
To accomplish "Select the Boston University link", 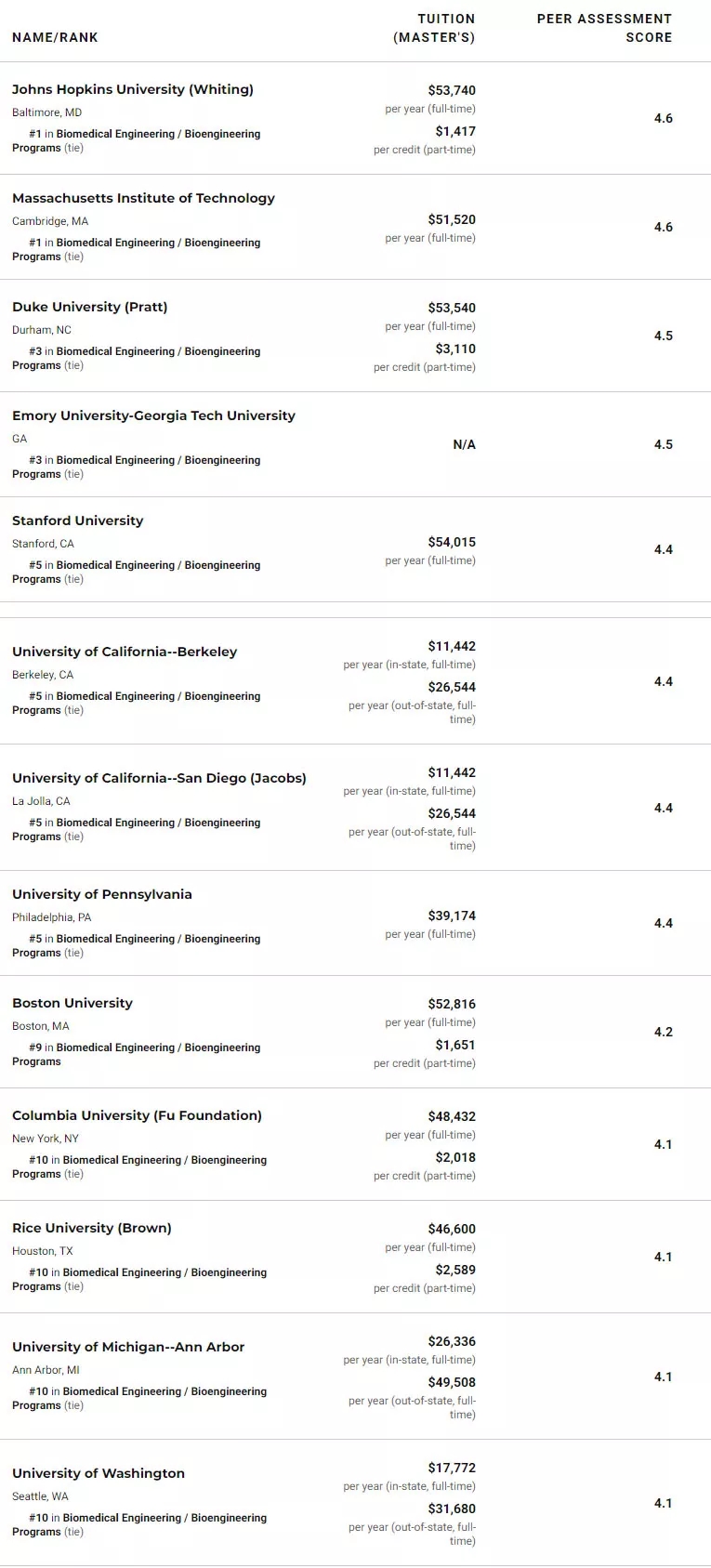I will click(x=72, y=1003).
